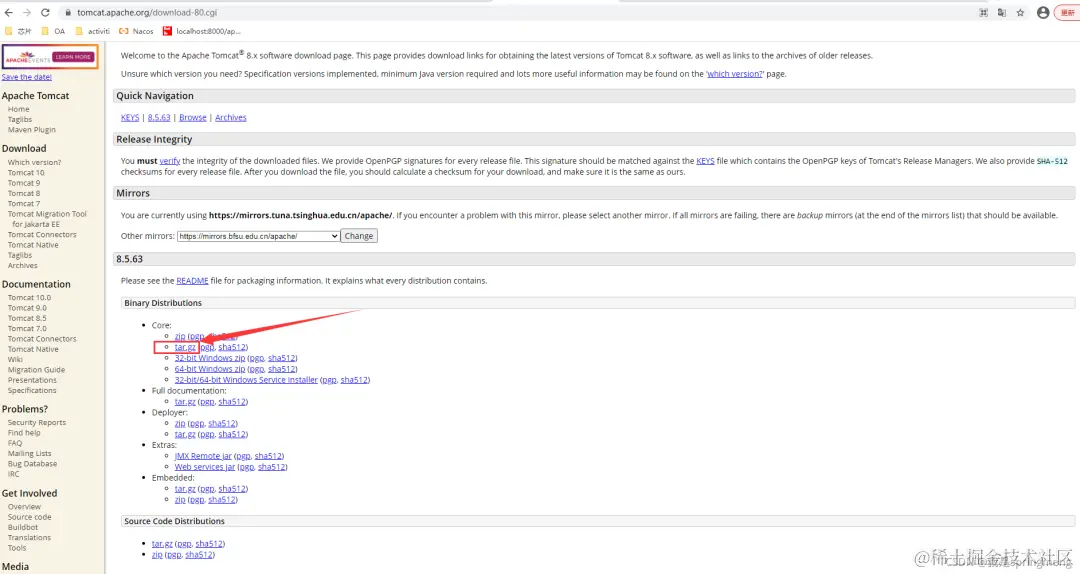Screen dimensions: 1080x574
Task: Open the localhost:8000 bookmark
Action: point(201,31)
